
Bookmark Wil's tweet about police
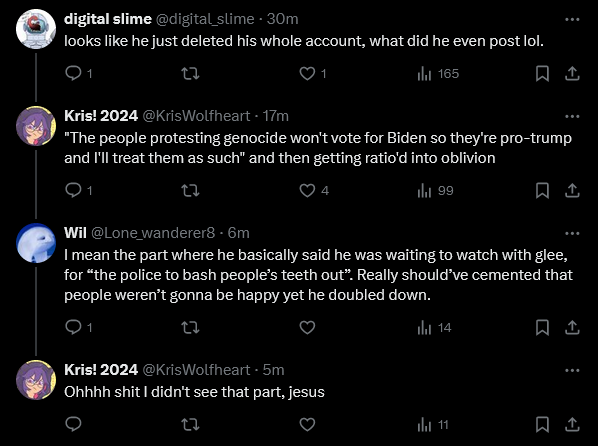pyautogui.click(x=542, y=327)
